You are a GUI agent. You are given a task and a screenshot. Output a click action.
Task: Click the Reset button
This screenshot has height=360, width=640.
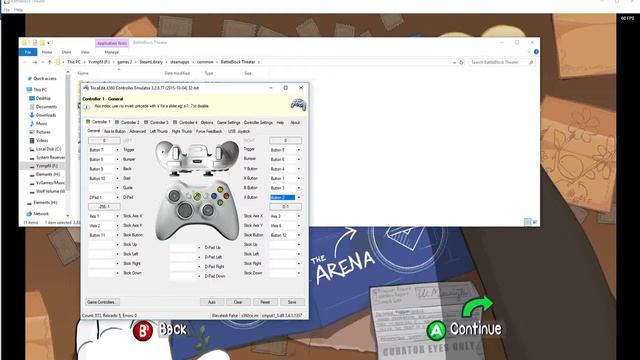(265, 302)
